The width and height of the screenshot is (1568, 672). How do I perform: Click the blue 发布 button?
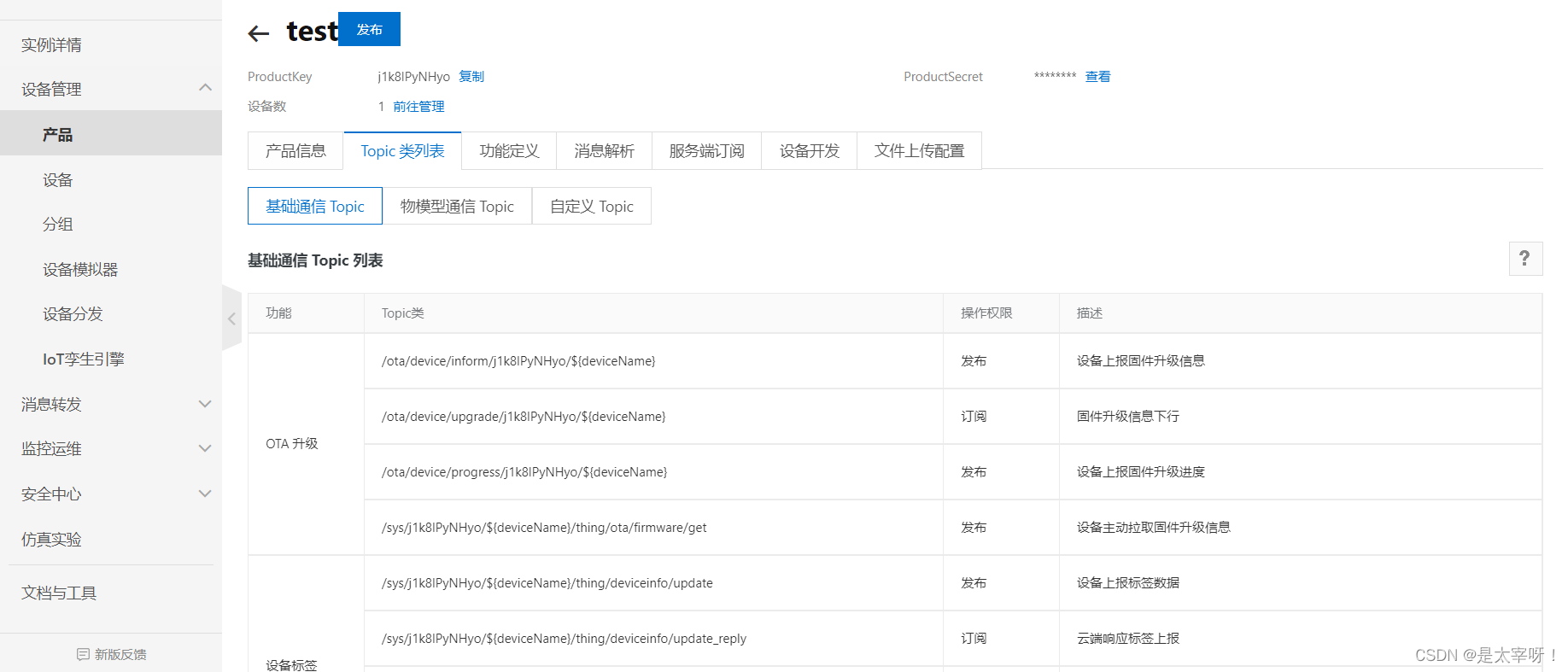tap(369, 29)
